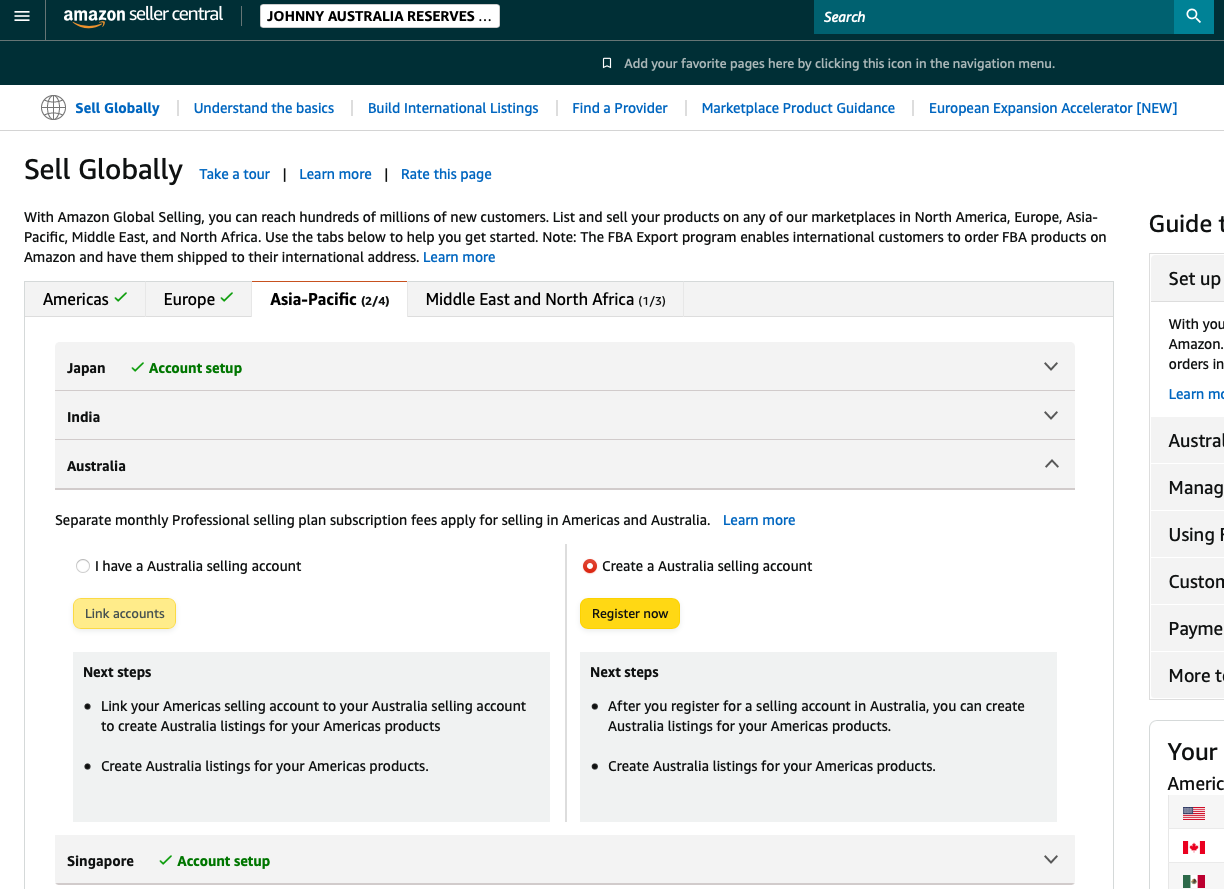
Task: Switch to the Europe tab
Action: pyautogui.click(x=198, y=299)
